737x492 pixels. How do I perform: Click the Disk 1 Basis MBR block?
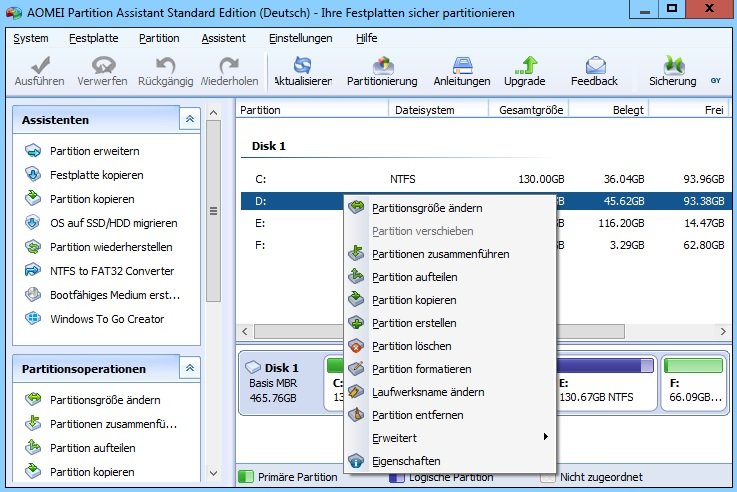280,383
